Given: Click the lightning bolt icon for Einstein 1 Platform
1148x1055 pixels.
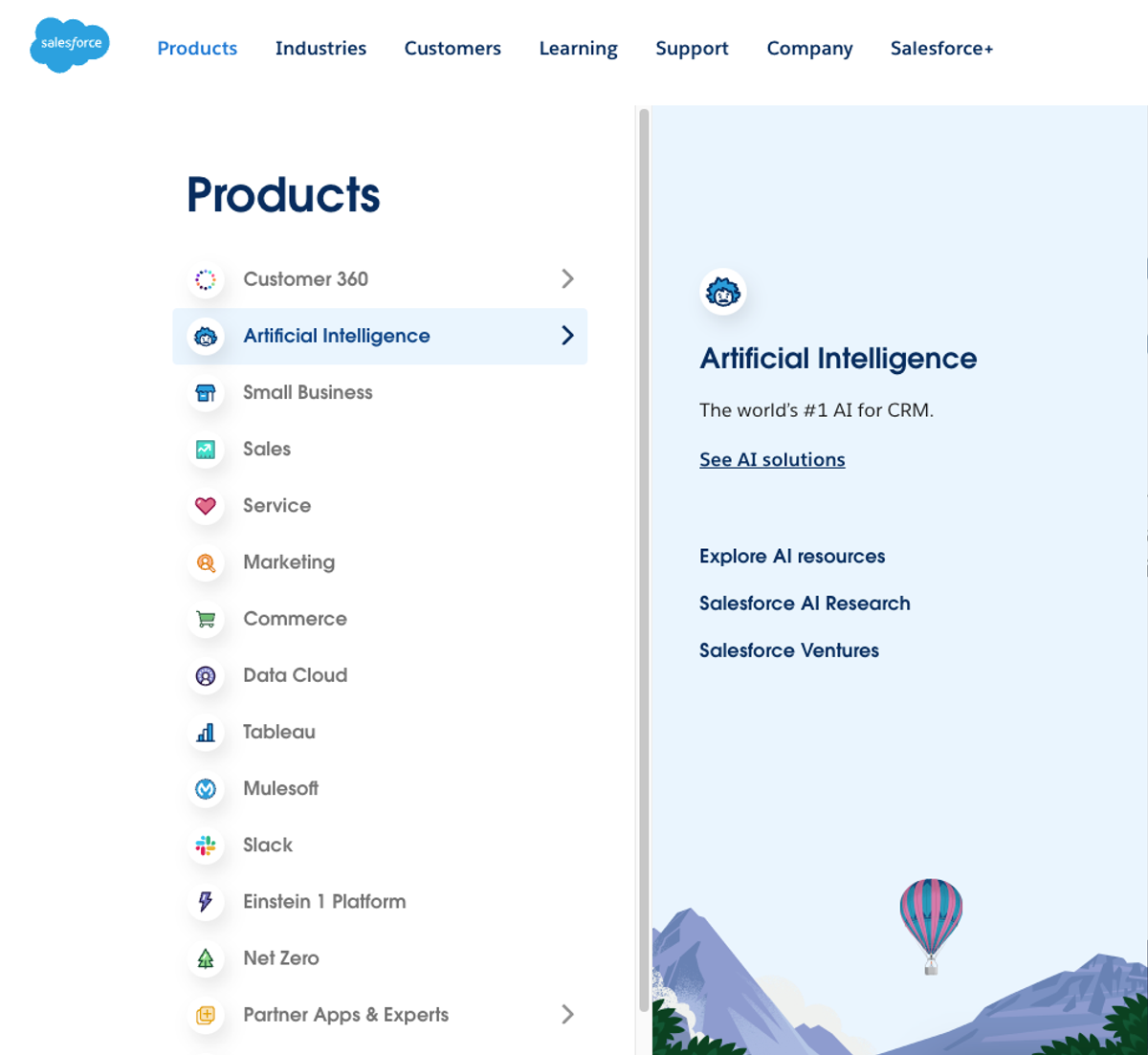Looking at the screenshot, I should (x=206, y=902).
